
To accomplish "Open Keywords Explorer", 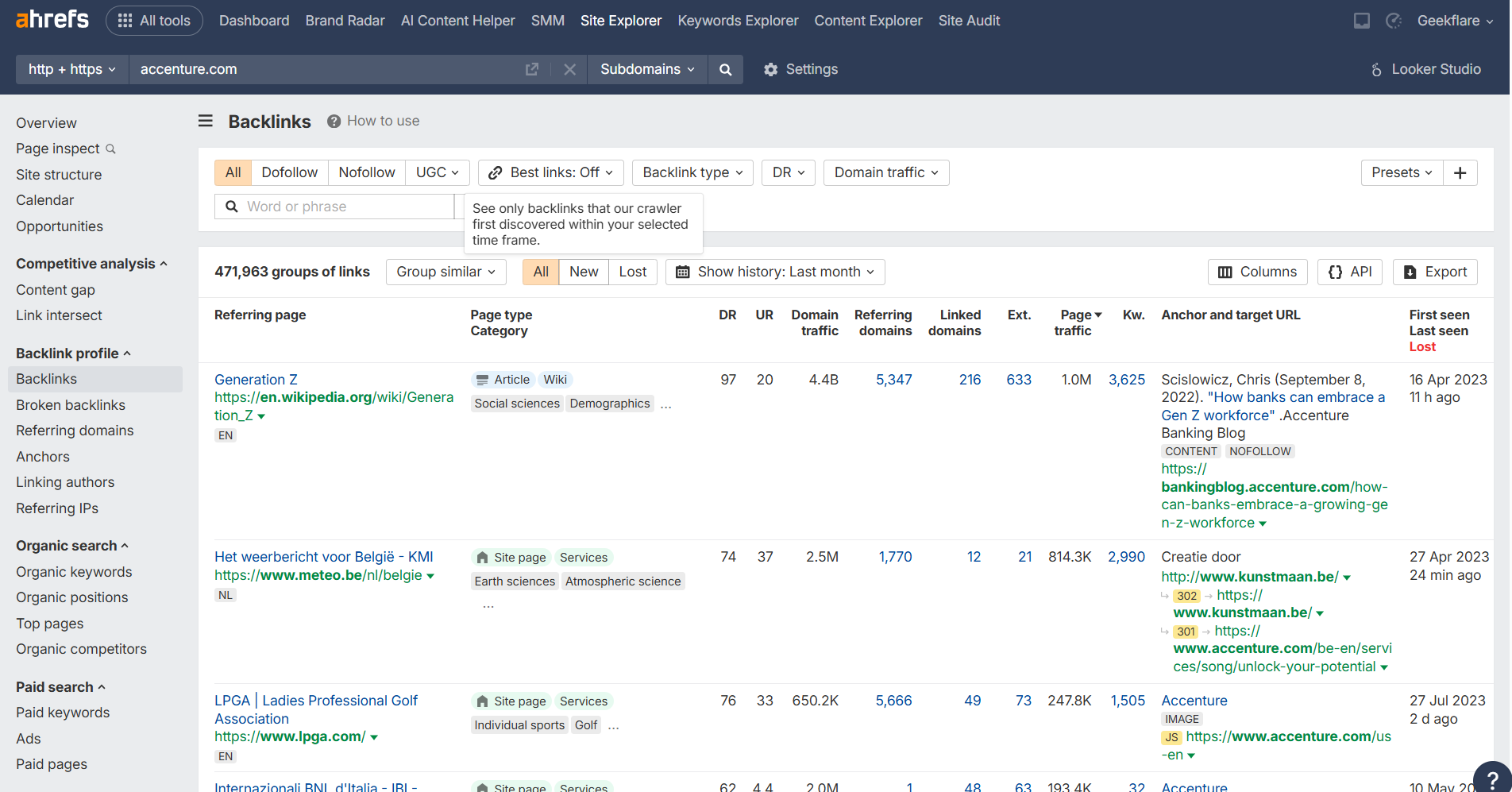I will point(739,21).
